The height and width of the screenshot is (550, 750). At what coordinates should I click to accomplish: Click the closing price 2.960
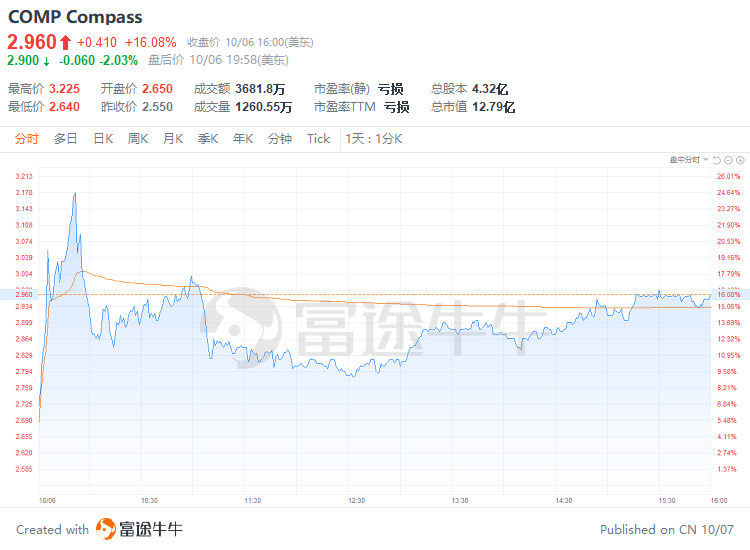pyautogui.click(x=32, y=42)
